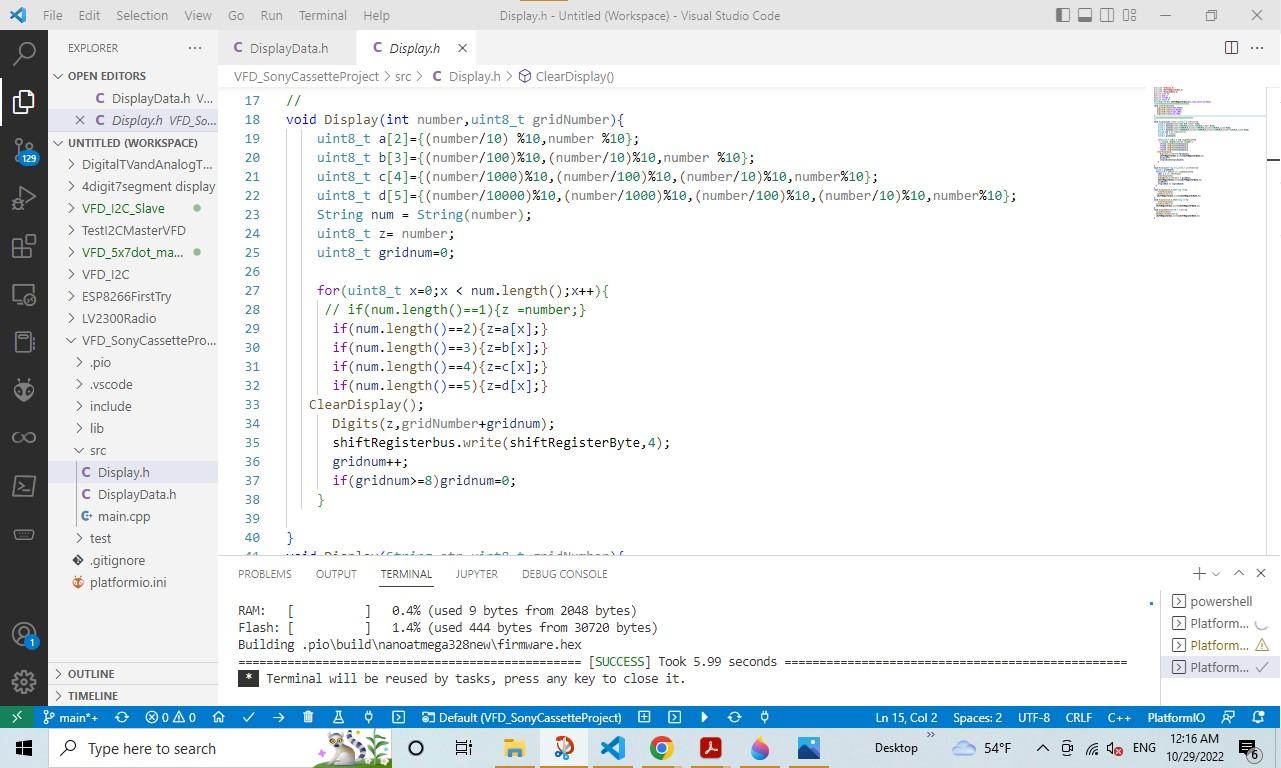Image resolution: width=1281 pixels, height=768 pixels.
Task: Open the terminal launch profile dropdown arrow
Action: tap(1216, 574)
